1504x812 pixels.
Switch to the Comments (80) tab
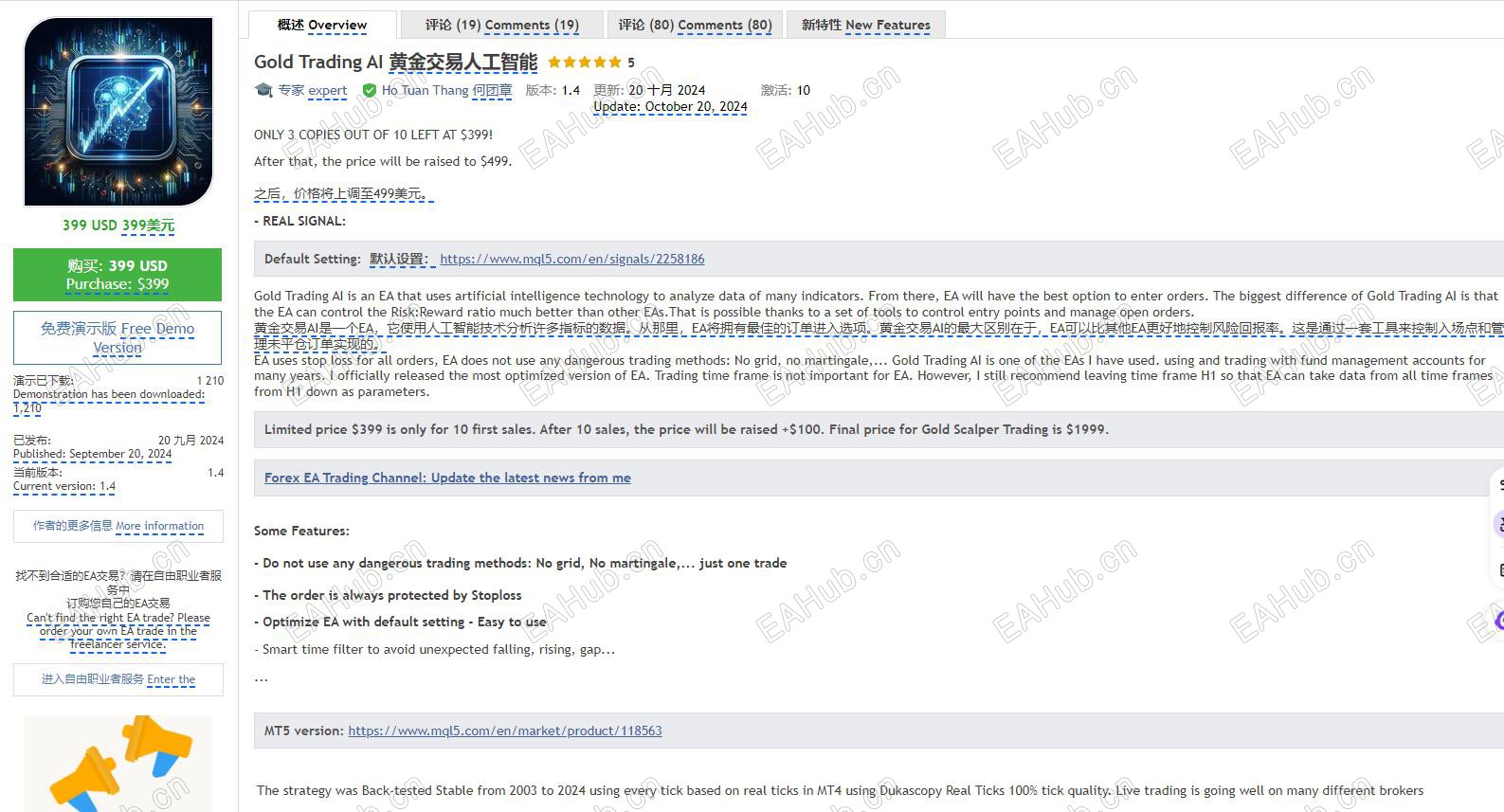[695, 25]
